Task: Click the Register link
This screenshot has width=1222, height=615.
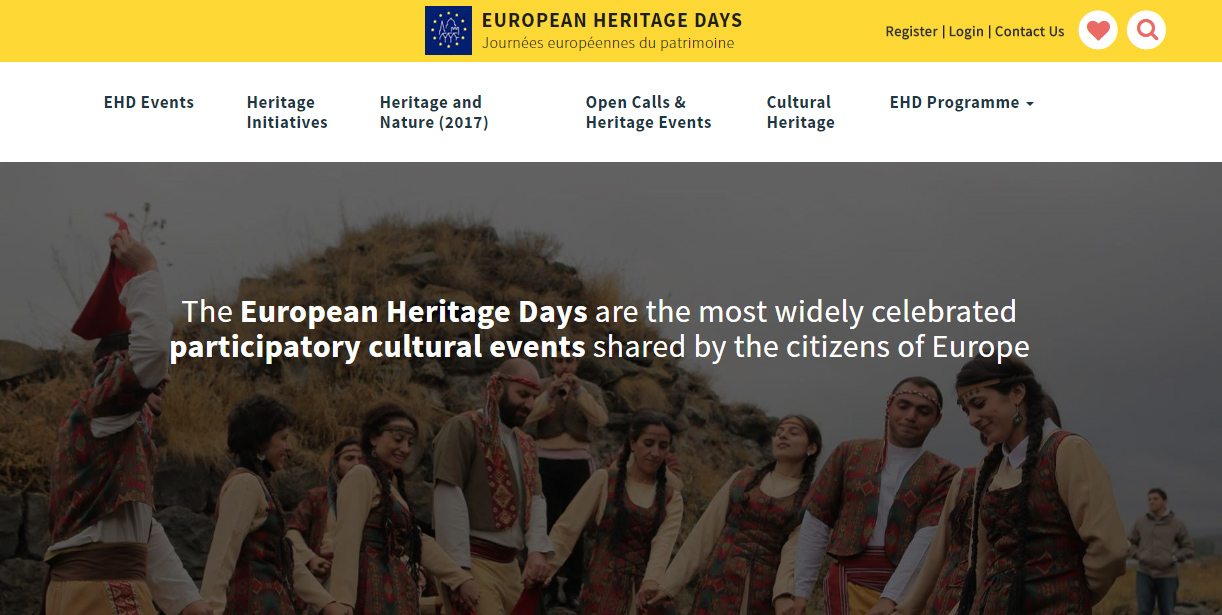Action: (x=911, y=31)
